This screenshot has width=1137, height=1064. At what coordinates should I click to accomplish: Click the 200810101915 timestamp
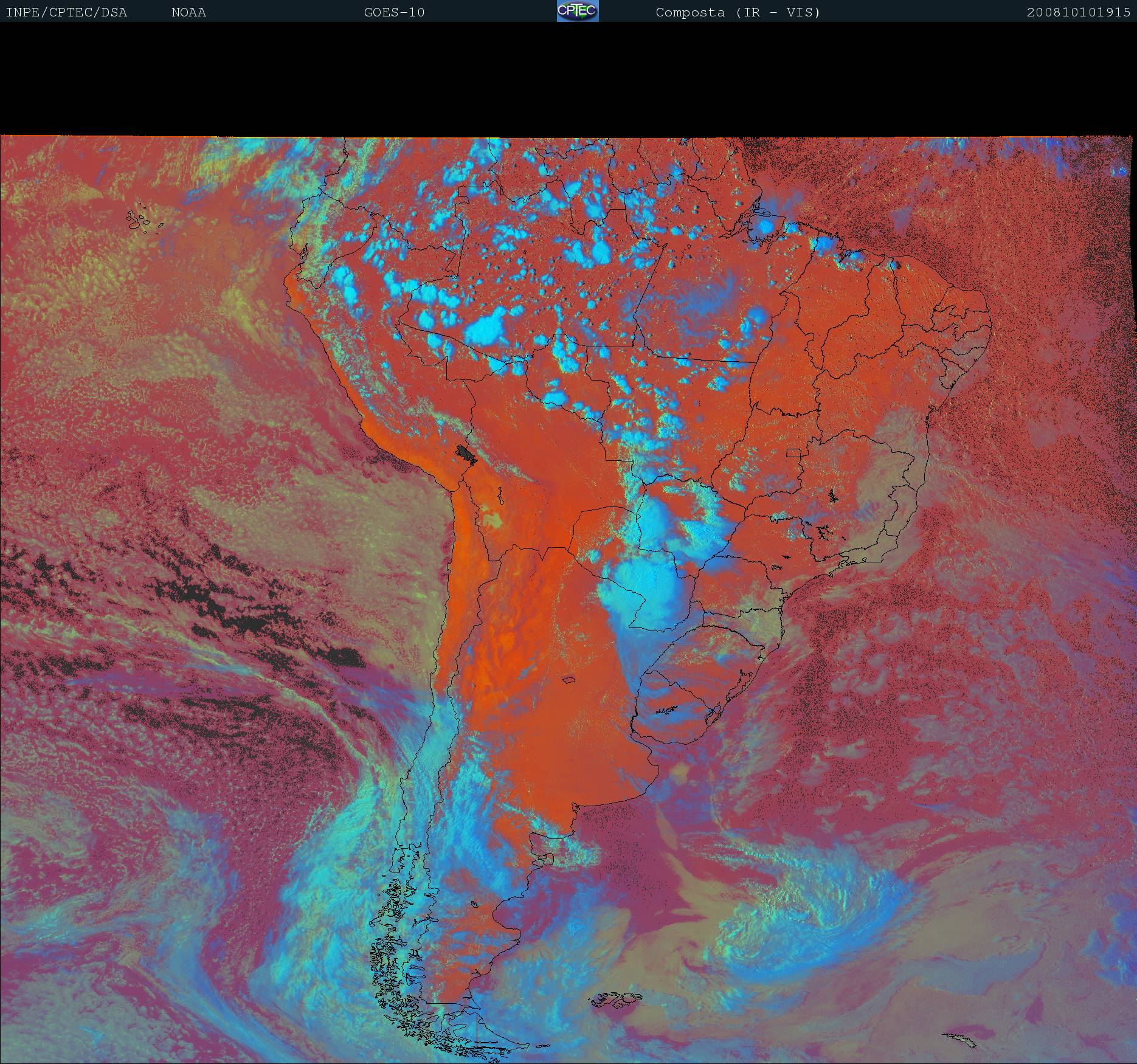point(1078,12)
